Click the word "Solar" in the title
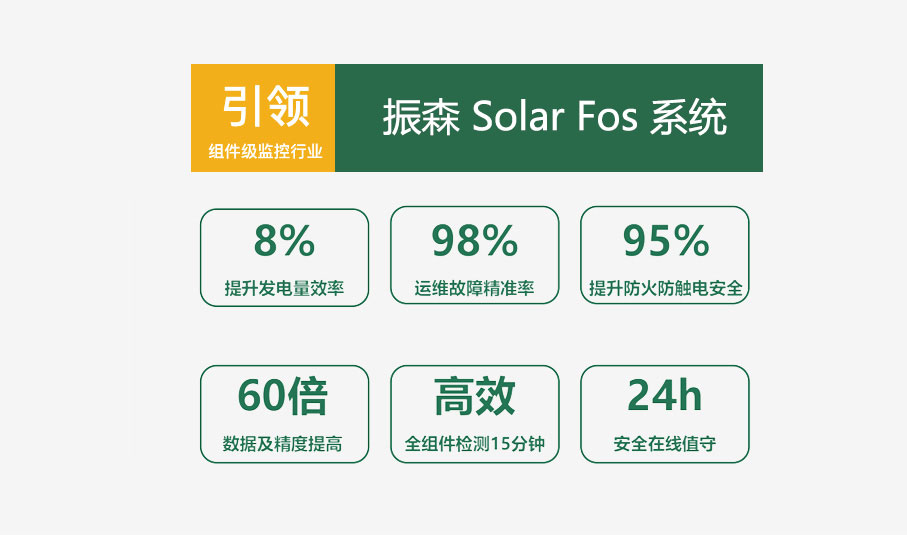 coord(515,118)
